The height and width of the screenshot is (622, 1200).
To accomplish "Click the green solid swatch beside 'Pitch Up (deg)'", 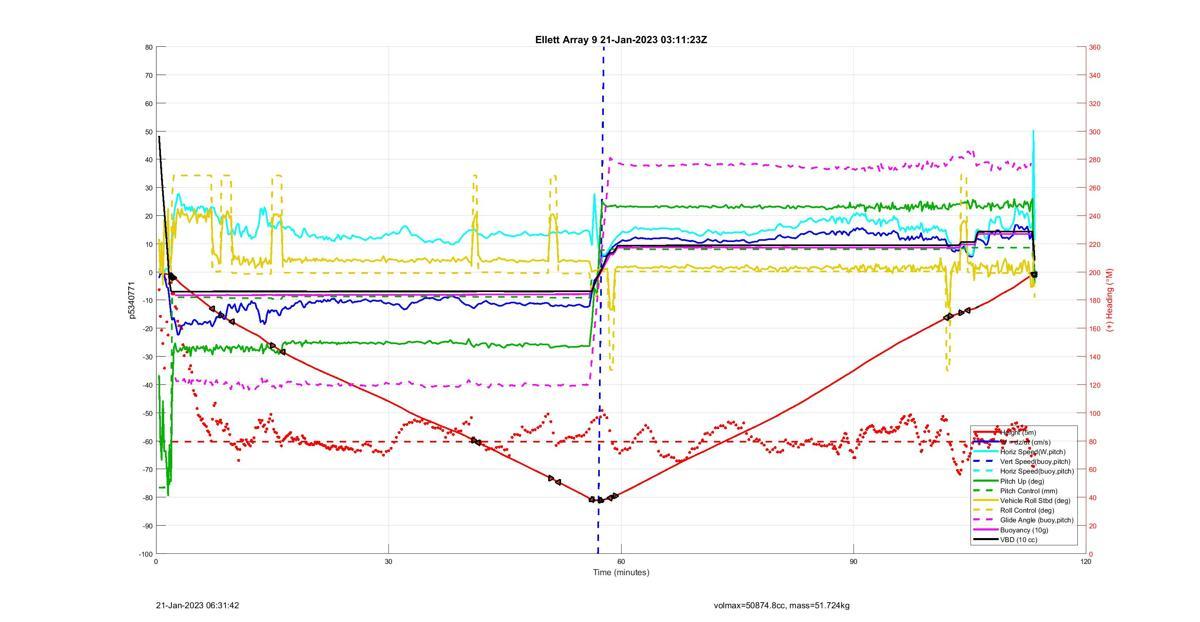I will [985, 481].
